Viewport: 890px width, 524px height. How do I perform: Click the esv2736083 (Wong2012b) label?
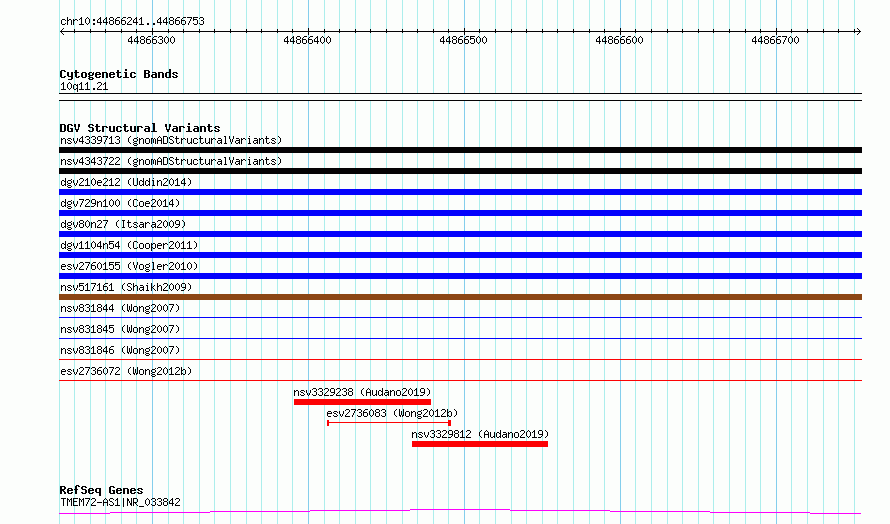click(x=392, y=413)
